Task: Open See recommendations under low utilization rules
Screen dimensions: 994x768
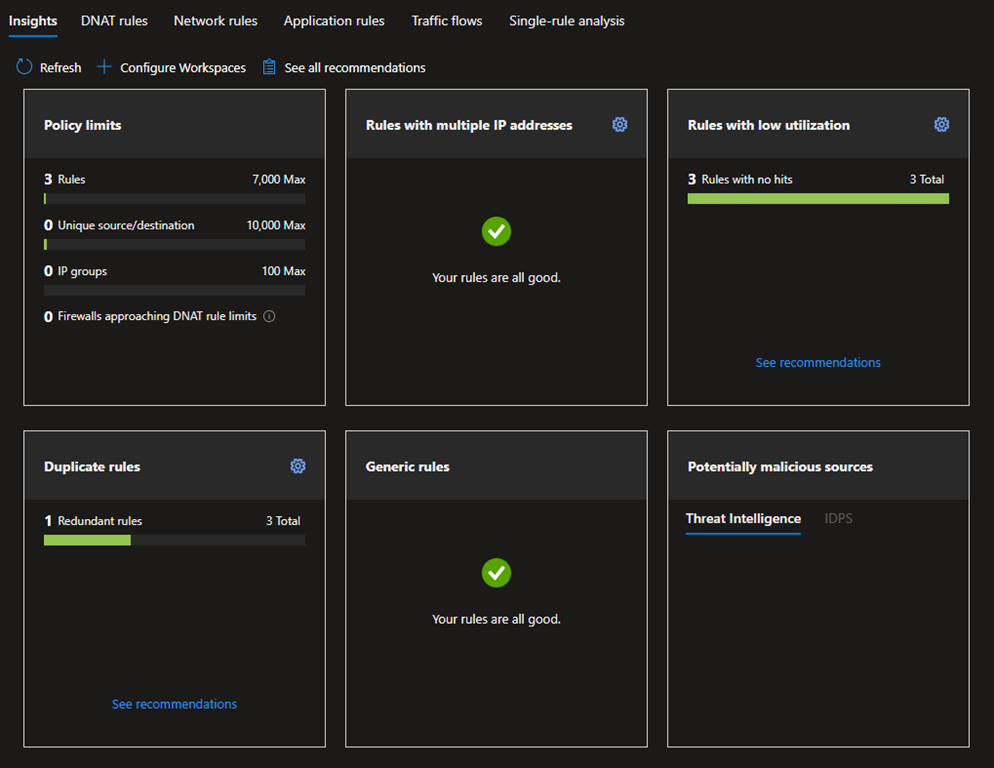Action: pyautogui.click(x=818, y=363)
